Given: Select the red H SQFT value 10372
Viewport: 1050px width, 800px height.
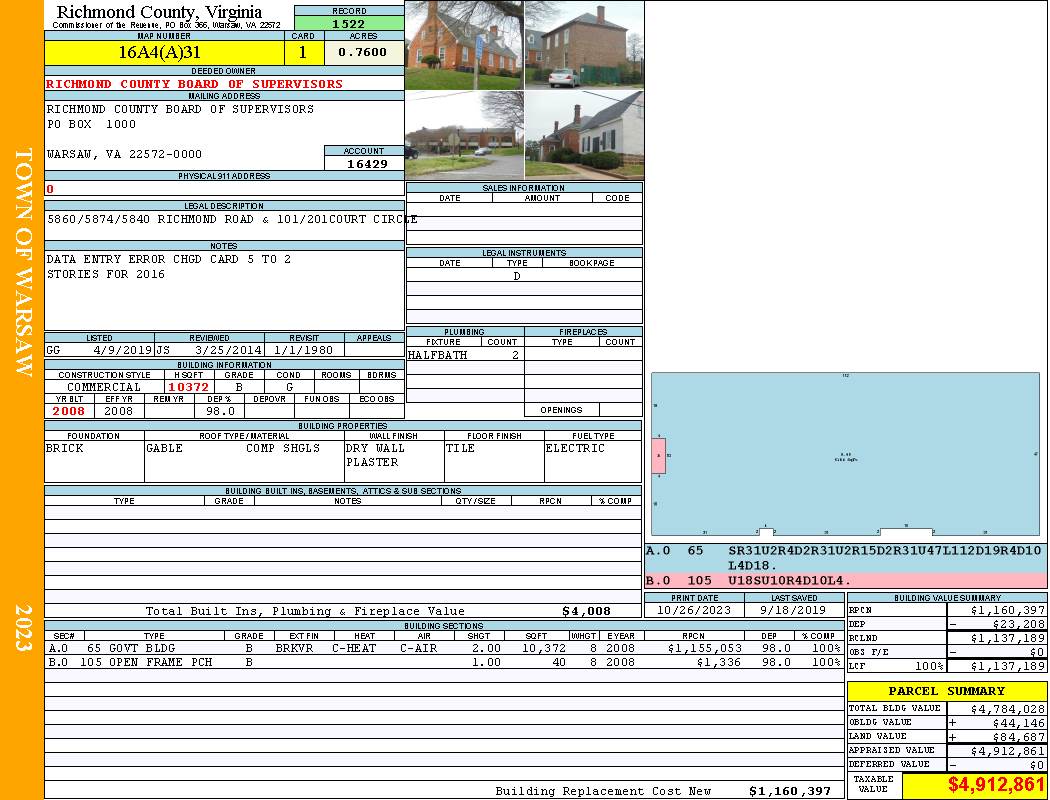Looking at the screenshot, I should (x=189, y=387).
